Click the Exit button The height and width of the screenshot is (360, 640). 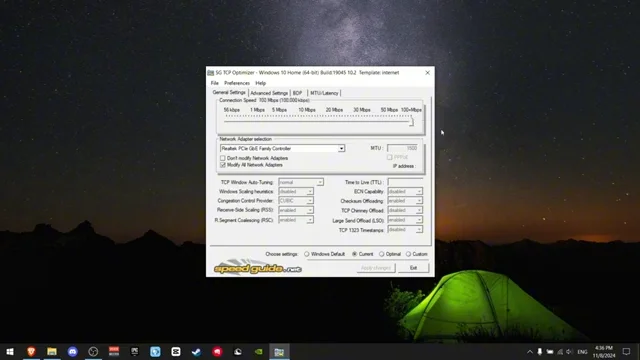[x=413, y=268]
